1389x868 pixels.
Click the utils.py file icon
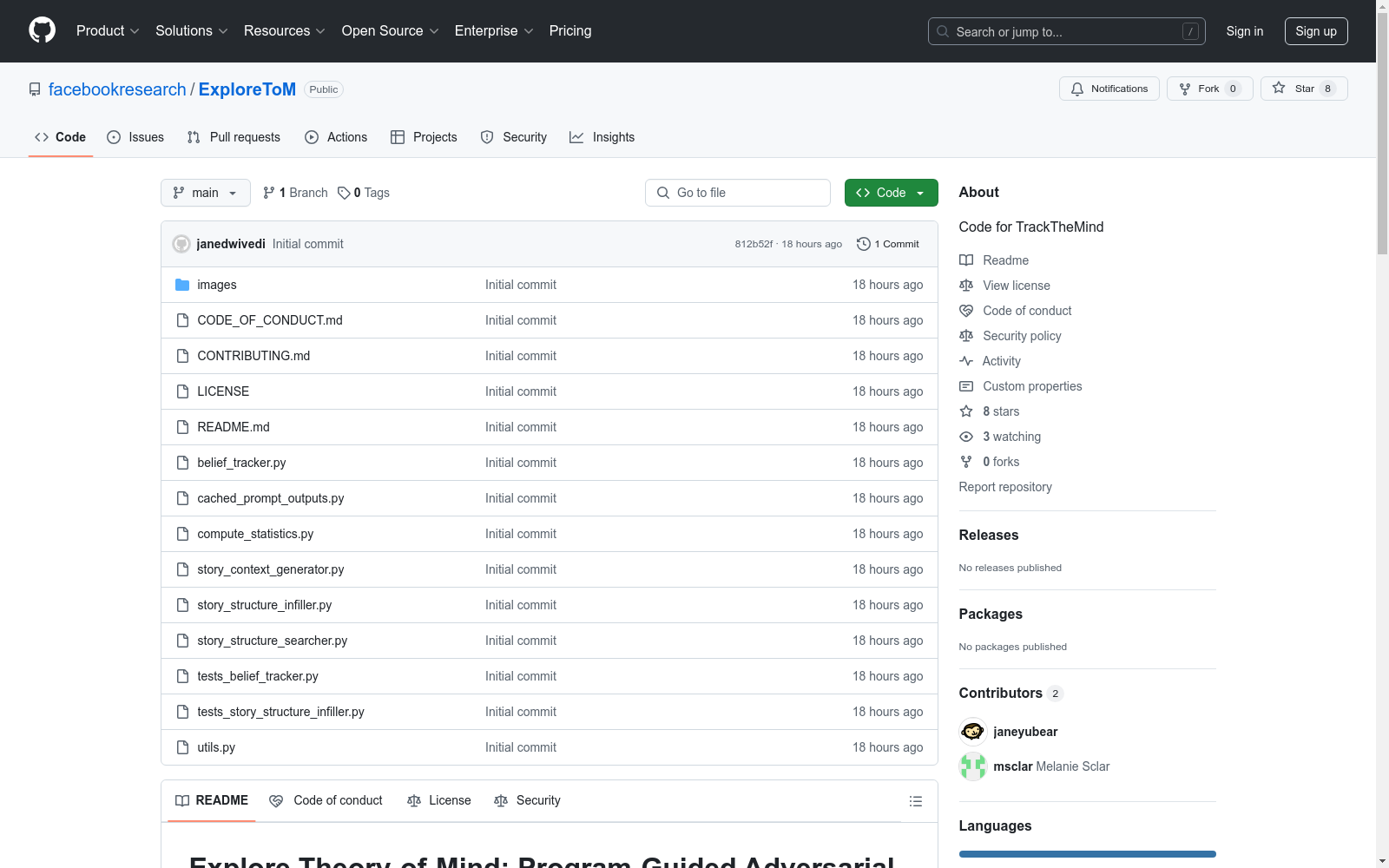[182, 747]
